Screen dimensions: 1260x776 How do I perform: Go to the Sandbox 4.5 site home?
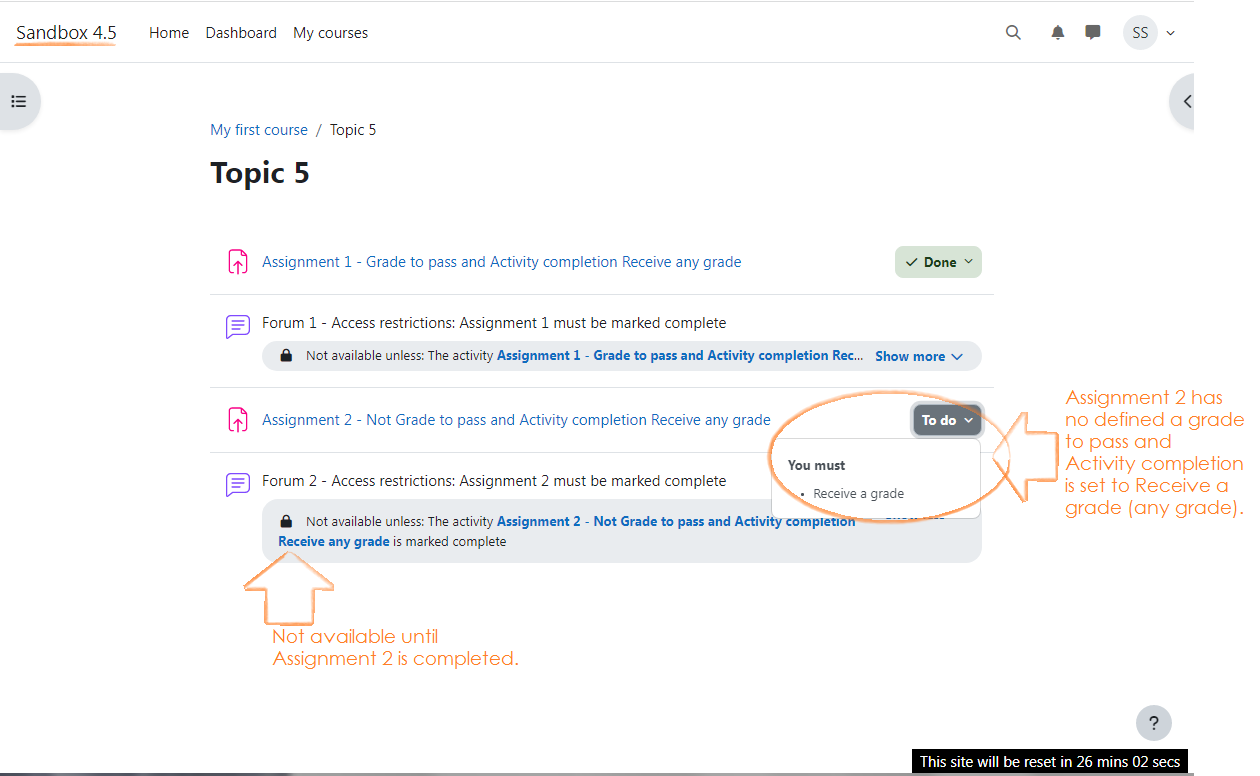coord(66,33)
